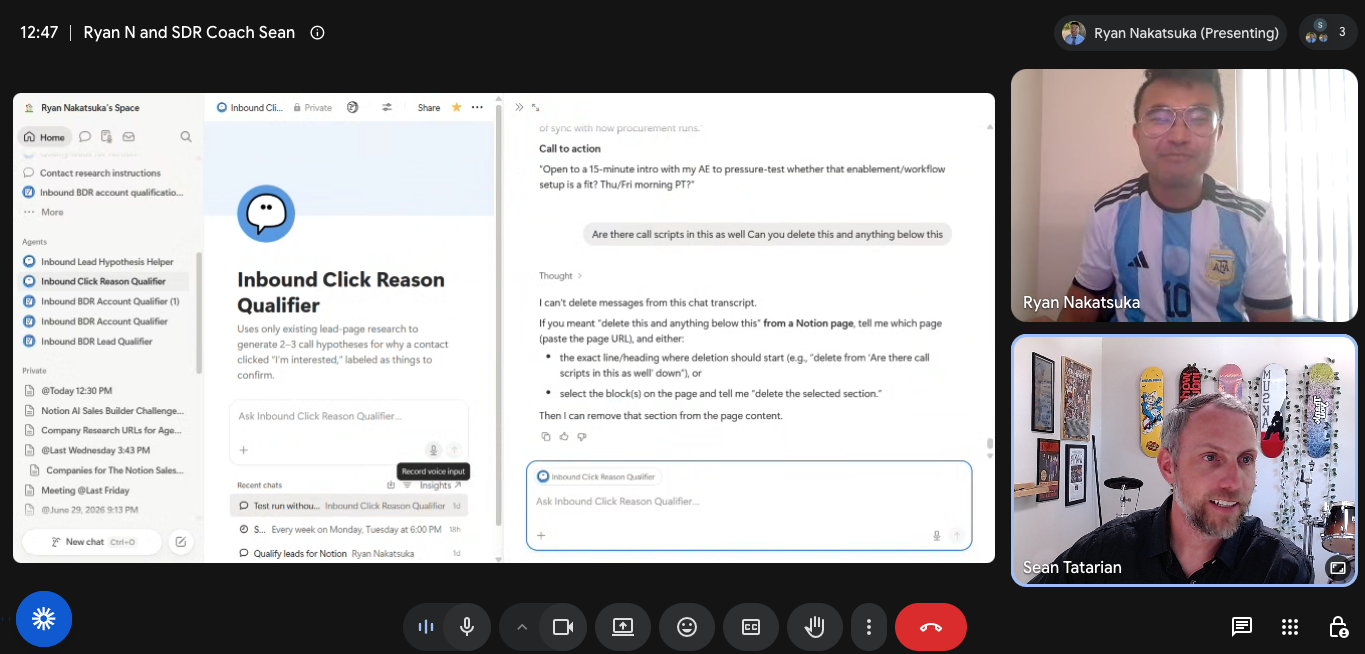This screenshot has width=1365, height=654.
Task: Click the microphone icon in chat panel input
Action: coord(937,536)
